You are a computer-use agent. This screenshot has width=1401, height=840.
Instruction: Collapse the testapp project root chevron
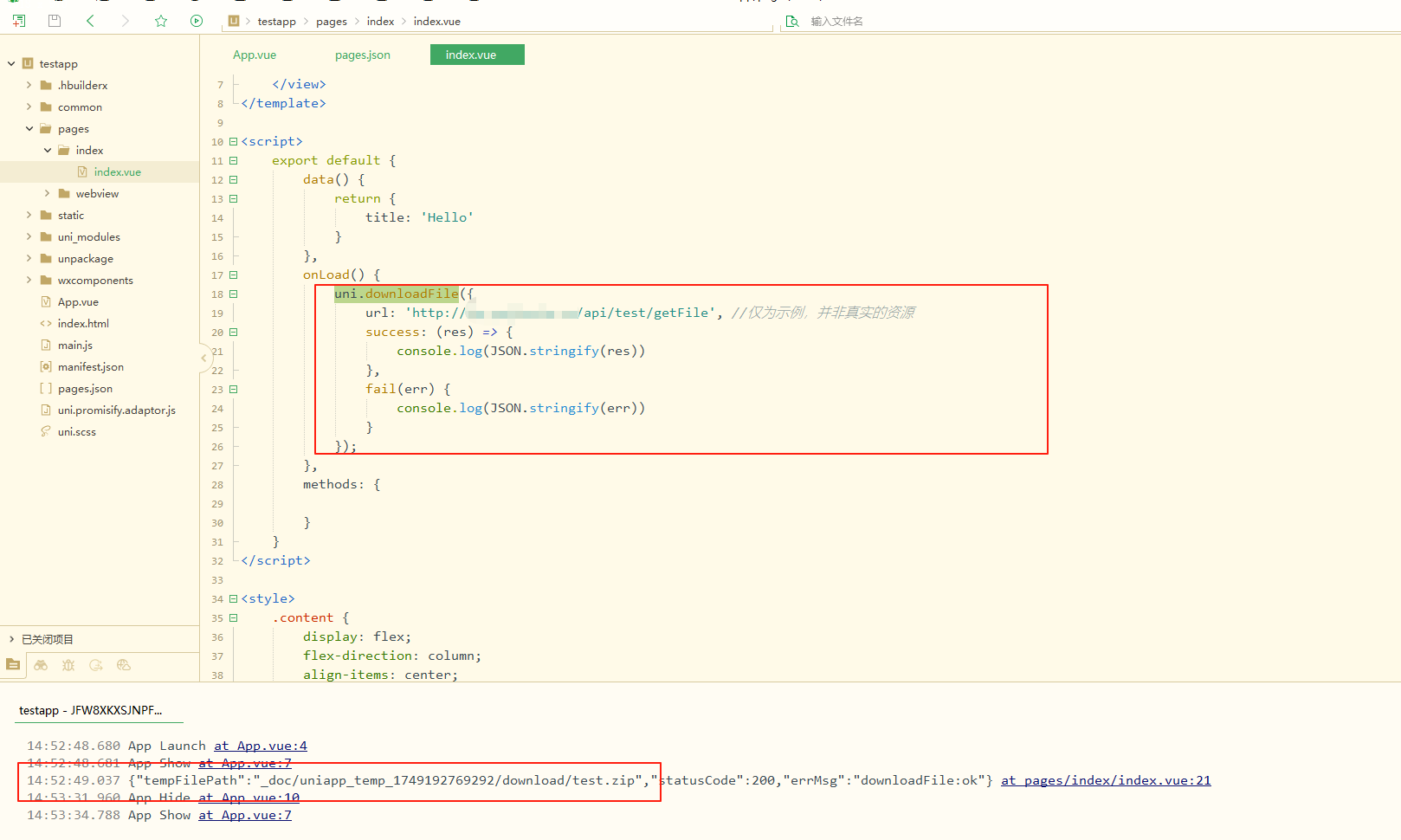pos(11,63)
